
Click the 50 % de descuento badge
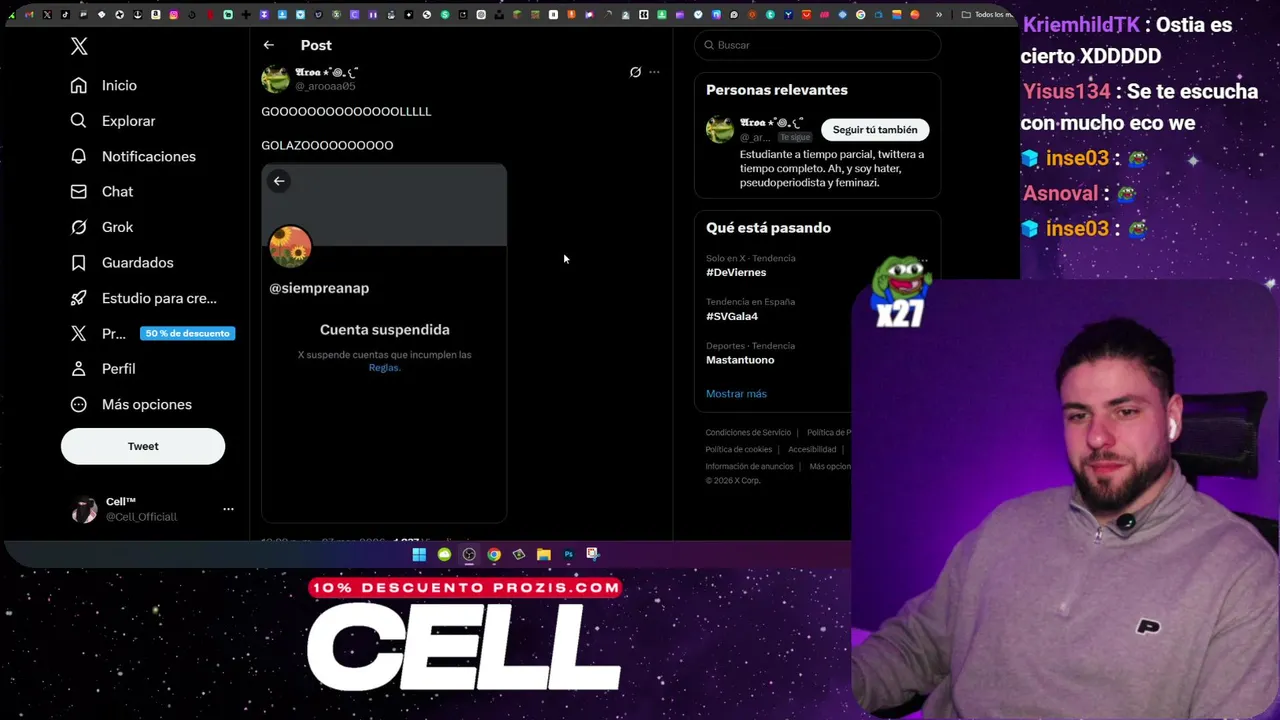187,333
